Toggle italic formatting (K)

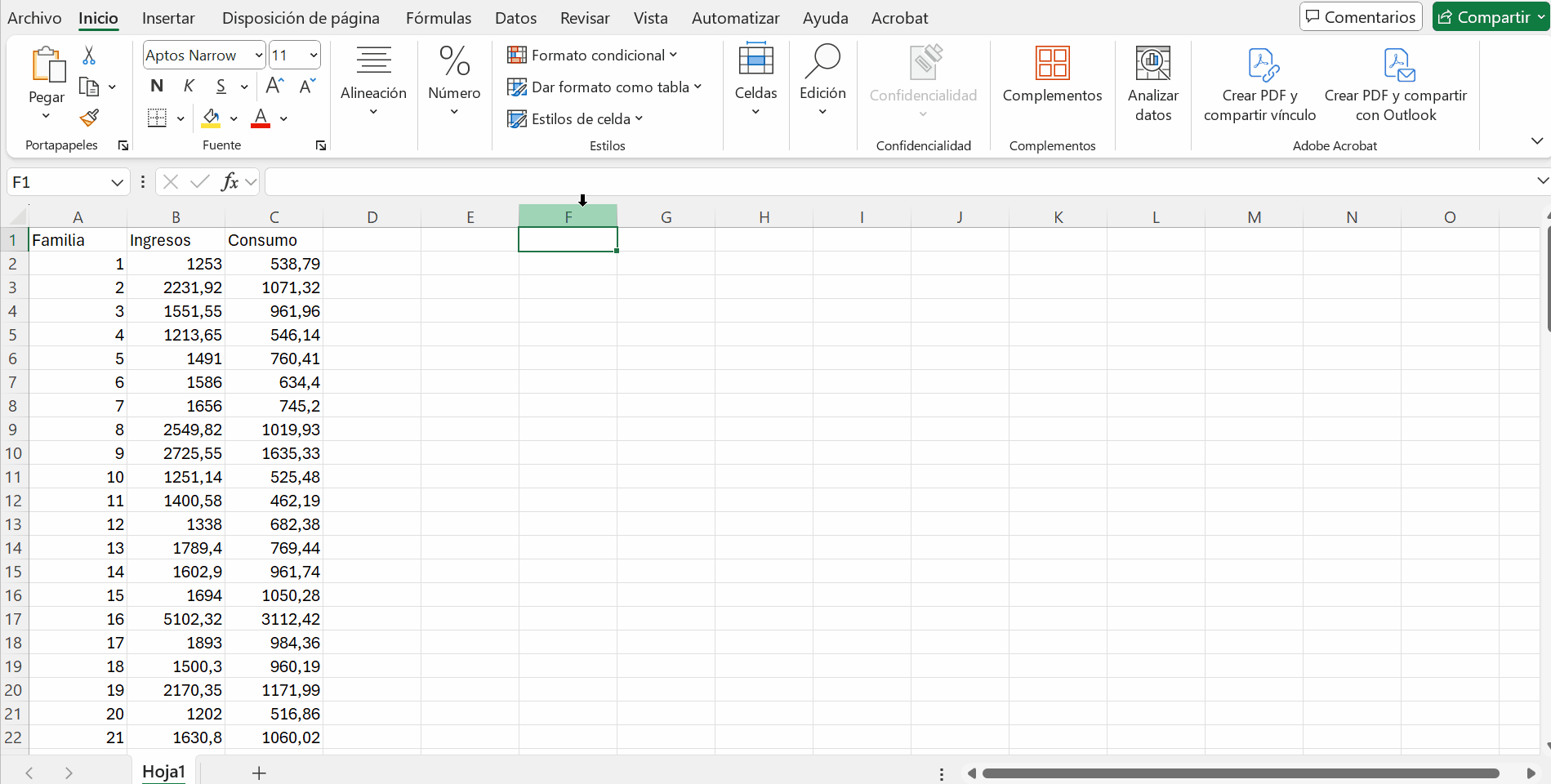(189, 86)
